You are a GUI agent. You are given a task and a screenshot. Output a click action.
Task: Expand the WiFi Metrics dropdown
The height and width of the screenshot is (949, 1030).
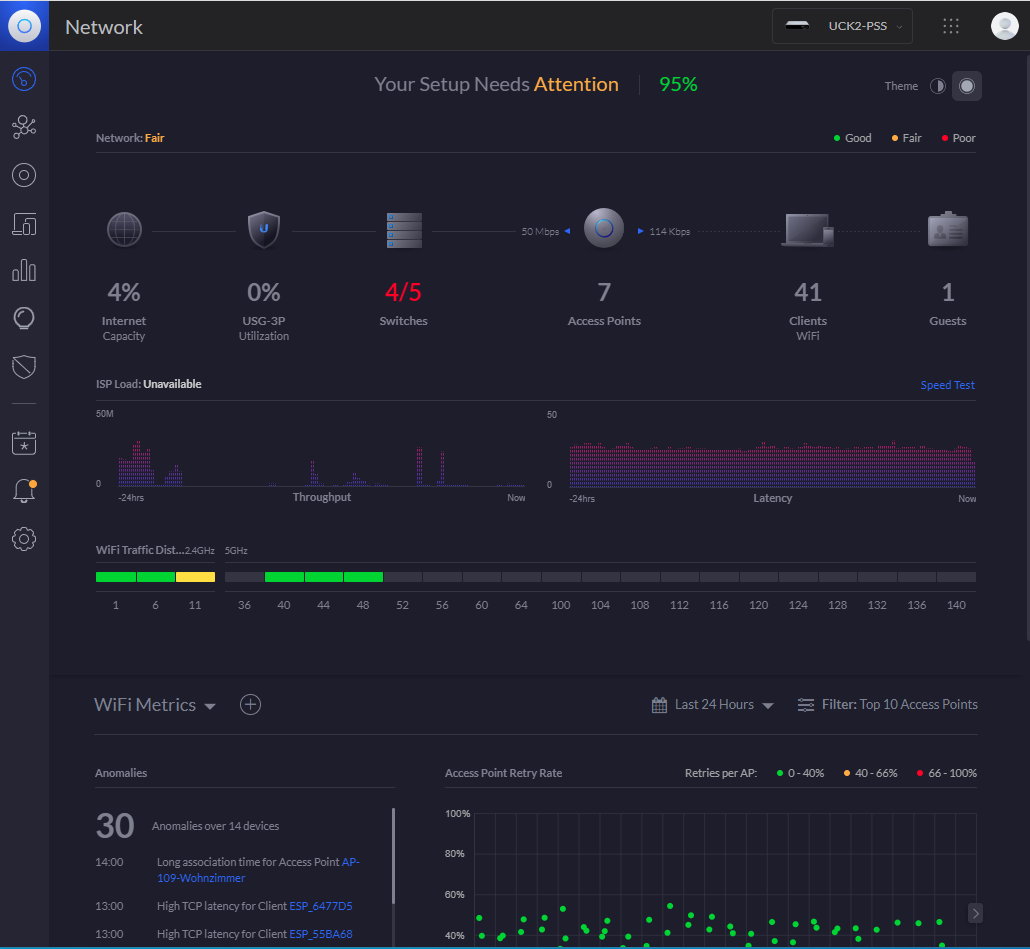155,705
